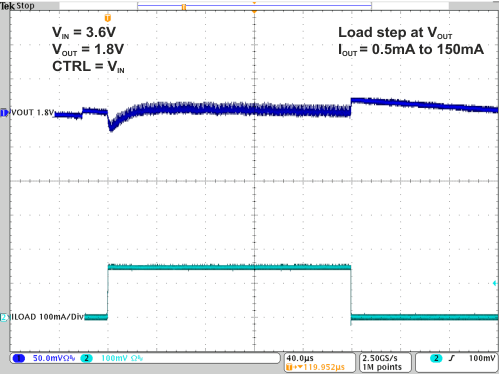Image resolution: width=499 pixels, height=374 pixels.
Task: Click the rising edge trigger slope icon
Action: (x=452, y=358)
